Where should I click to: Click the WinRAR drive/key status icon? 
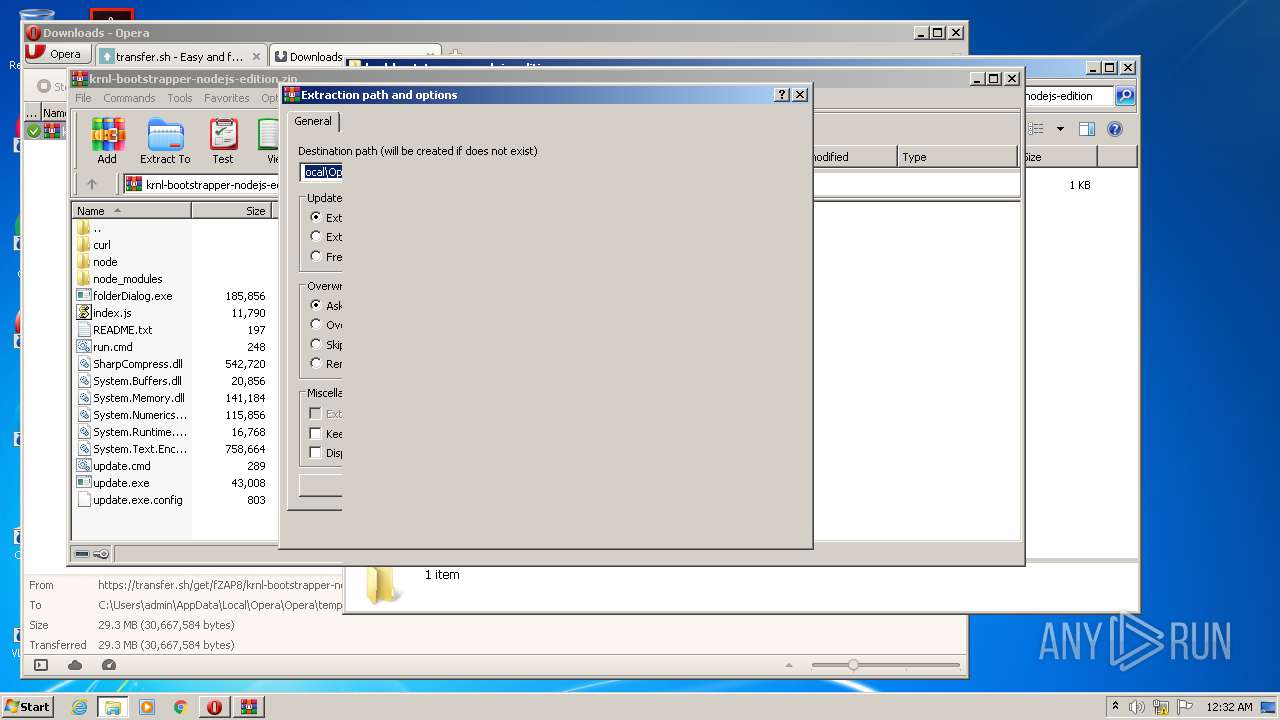pos(92,554)
